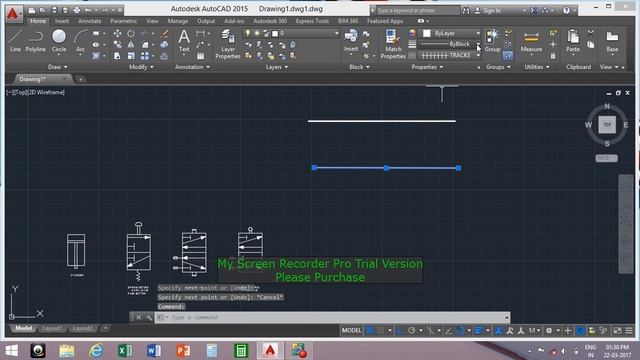Select the Mirror tool
The width and height of the screenshot is (640, 360).
131,44
